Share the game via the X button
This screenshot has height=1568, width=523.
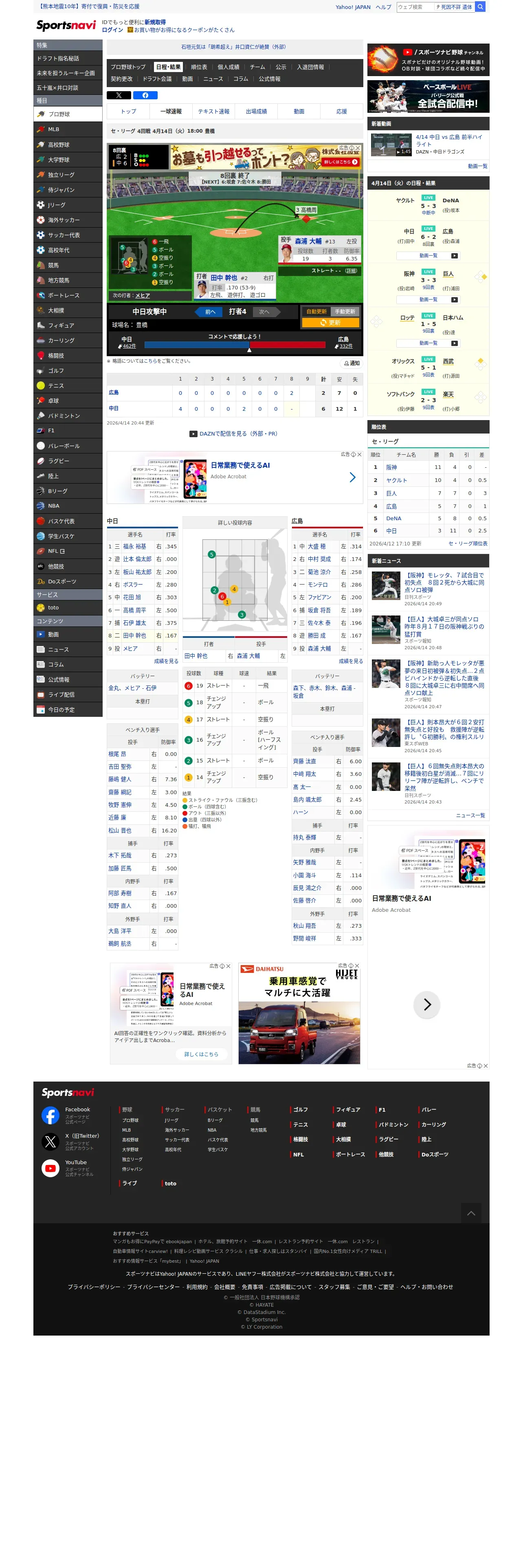click(x=119, y=95)
